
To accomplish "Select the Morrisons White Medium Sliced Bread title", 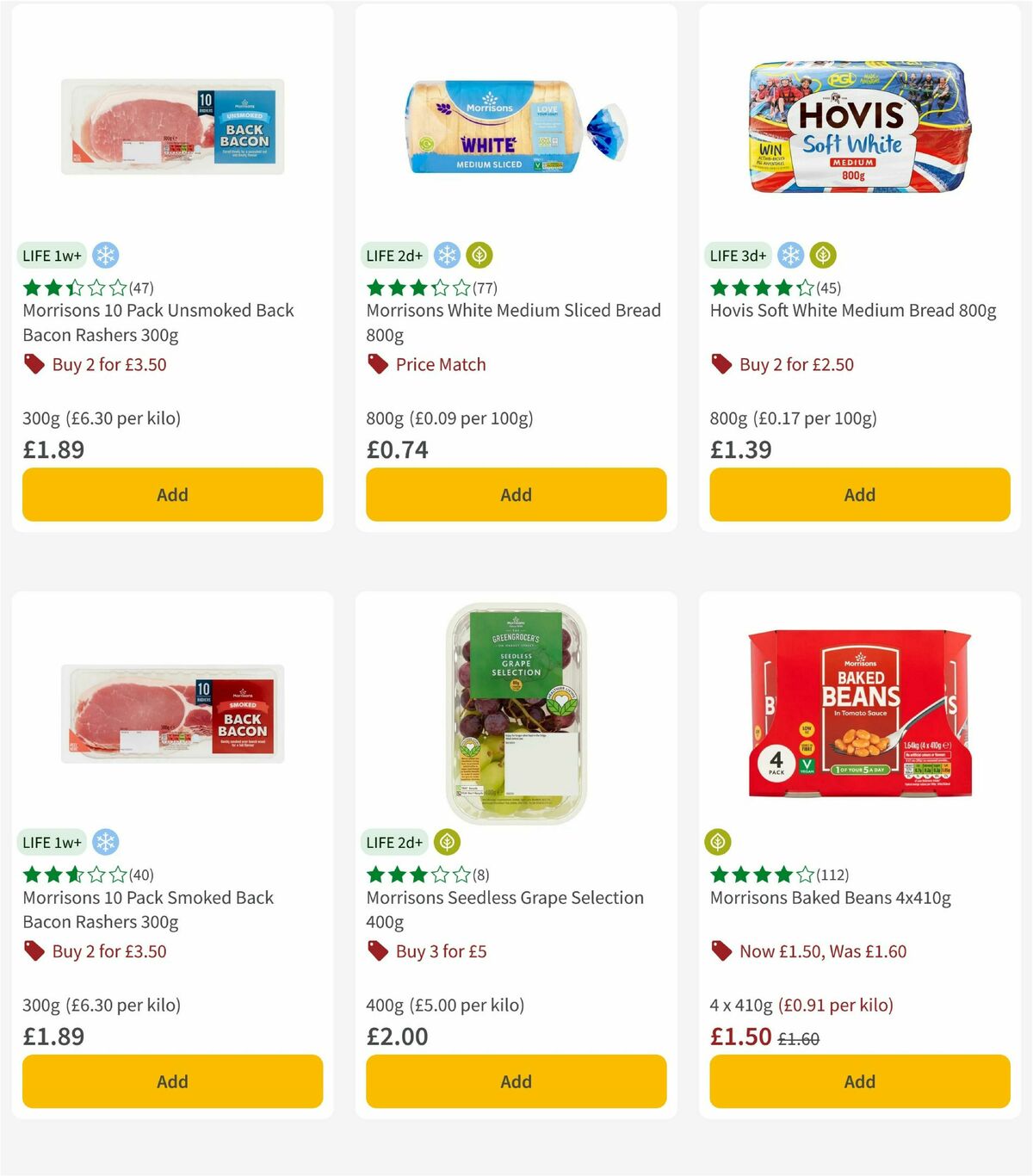I will click(514, 322).
